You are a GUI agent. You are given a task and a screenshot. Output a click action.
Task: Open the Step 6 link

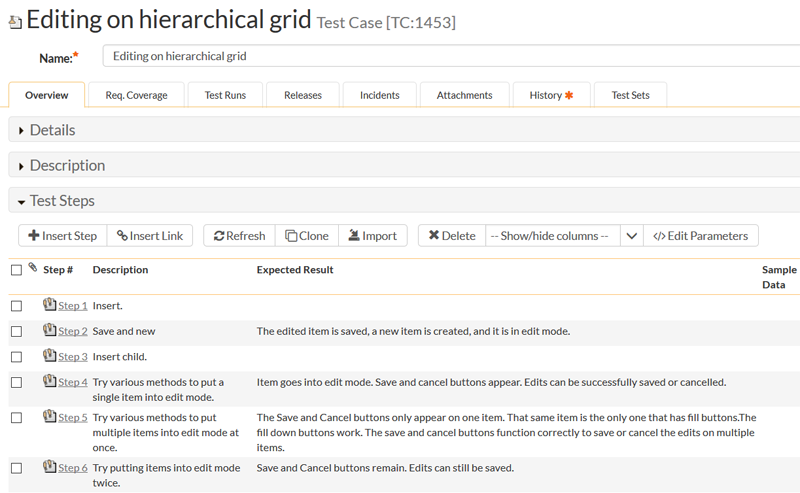(x=72, y=468)
